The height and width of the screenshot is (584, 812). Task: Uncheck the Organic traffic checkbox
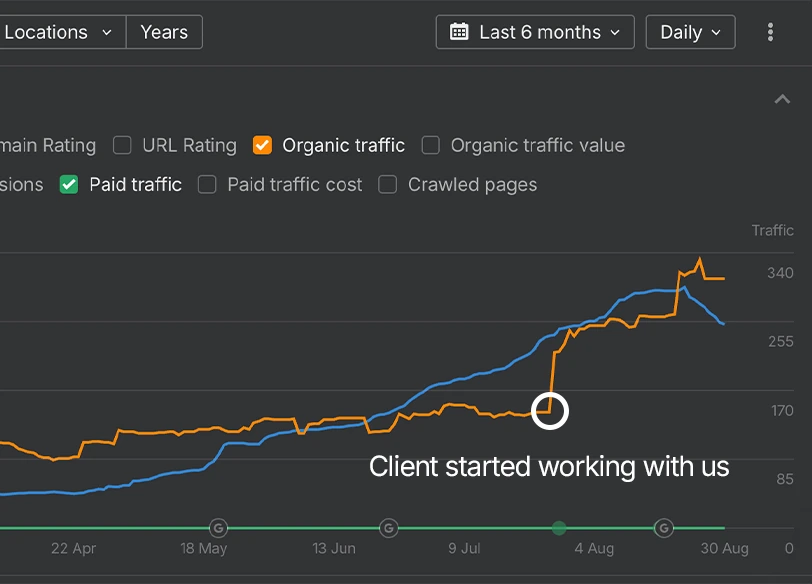pyautogui.click(x=262, y=145)
